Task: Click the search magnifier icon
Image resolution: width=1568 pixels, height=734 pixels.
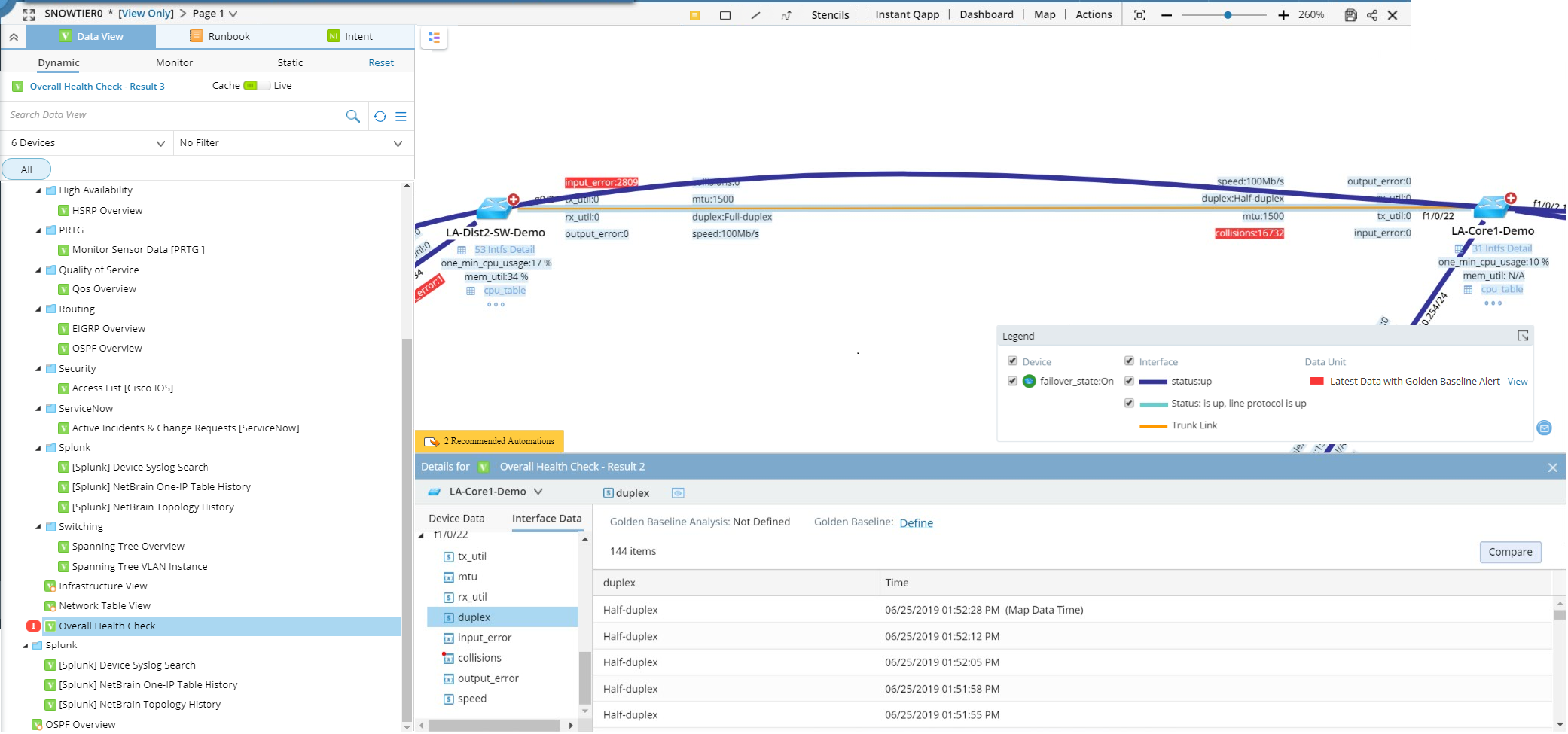Action: pyautogui.click(x=352, y=116)
